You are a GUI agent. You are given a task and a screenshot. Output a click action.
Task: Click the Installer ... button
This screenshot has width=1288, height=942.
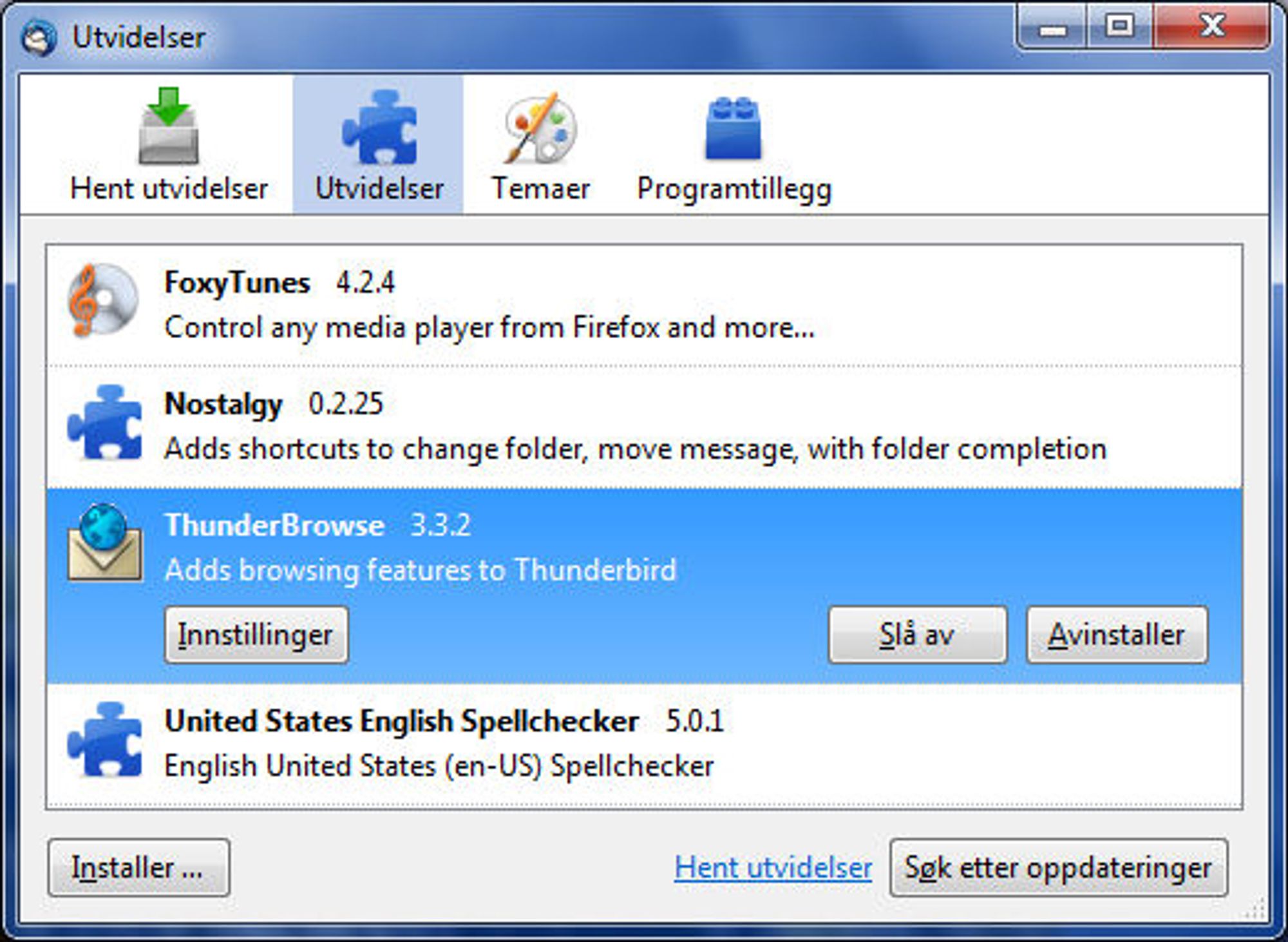(138, 867)
